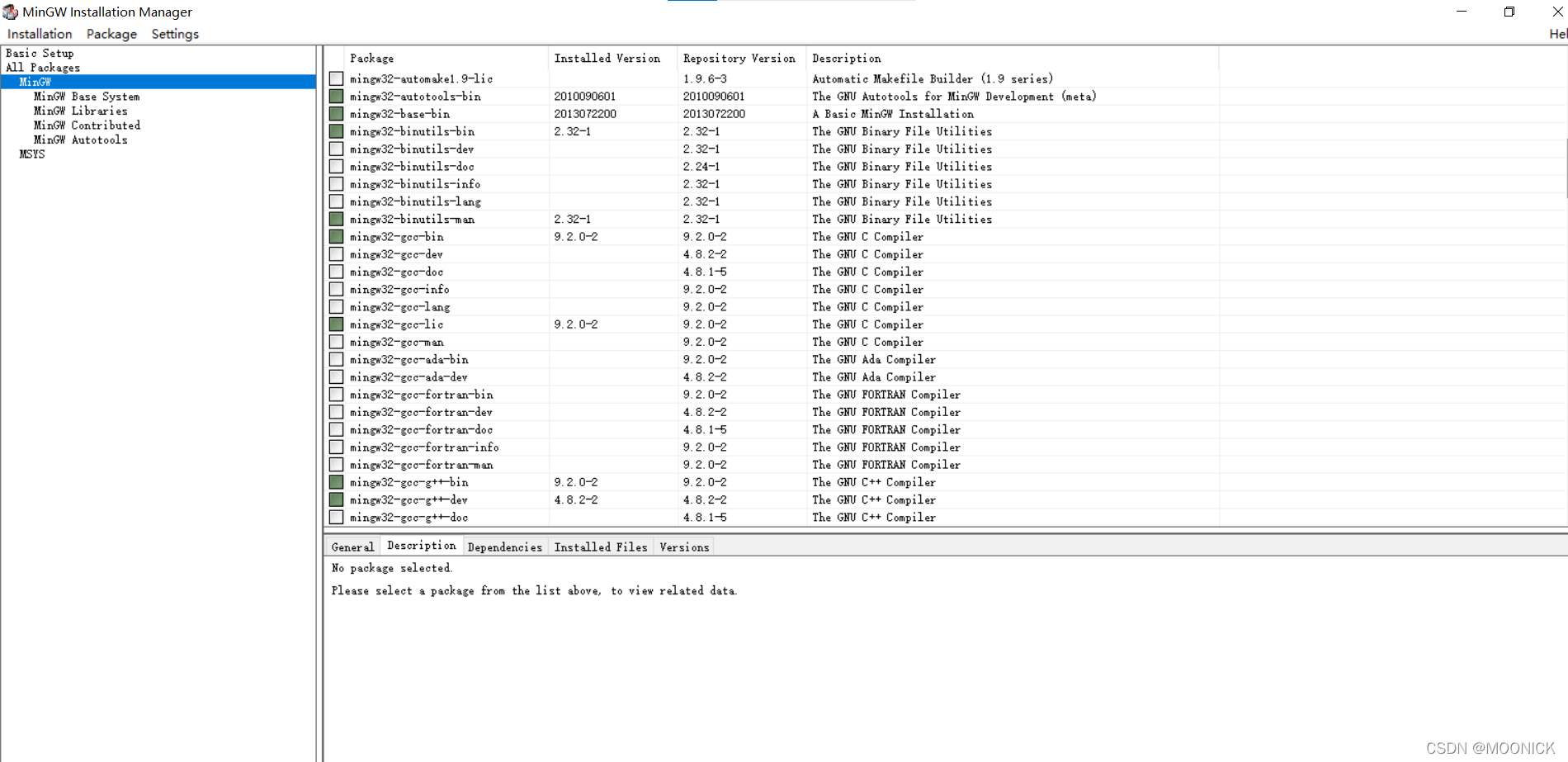Toggle checkbox for mingw32-gcc-fortran-info
This screenshot has height=762, width=1568.
pyautogui.click(x=336, y=447)
